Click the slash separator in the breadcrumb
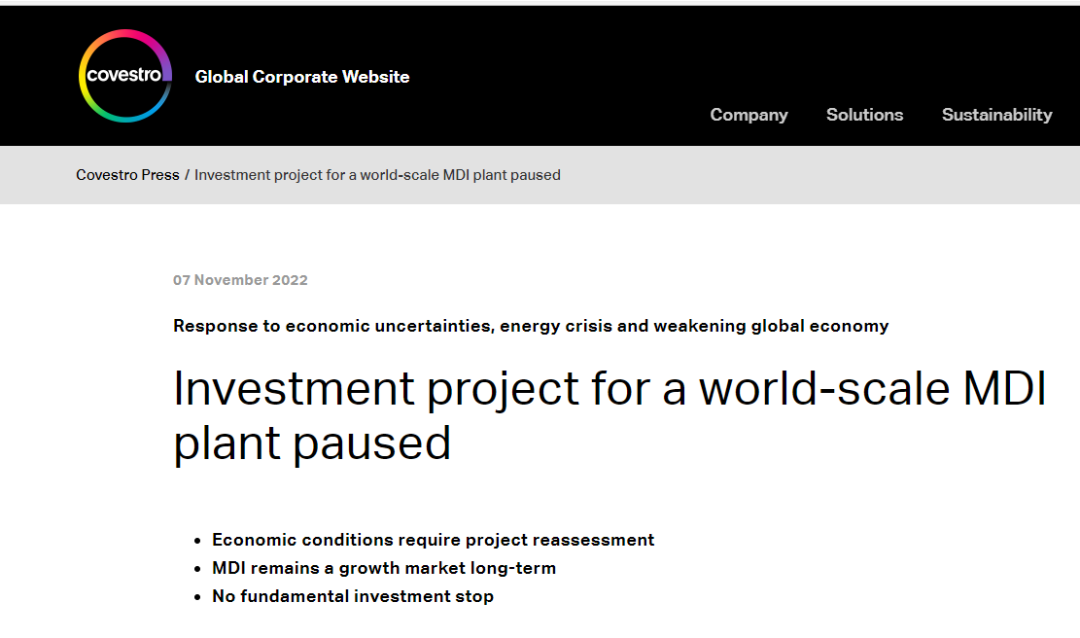Image resolution: width=1080 pixels, height=638 pixels. coord(187,175)
